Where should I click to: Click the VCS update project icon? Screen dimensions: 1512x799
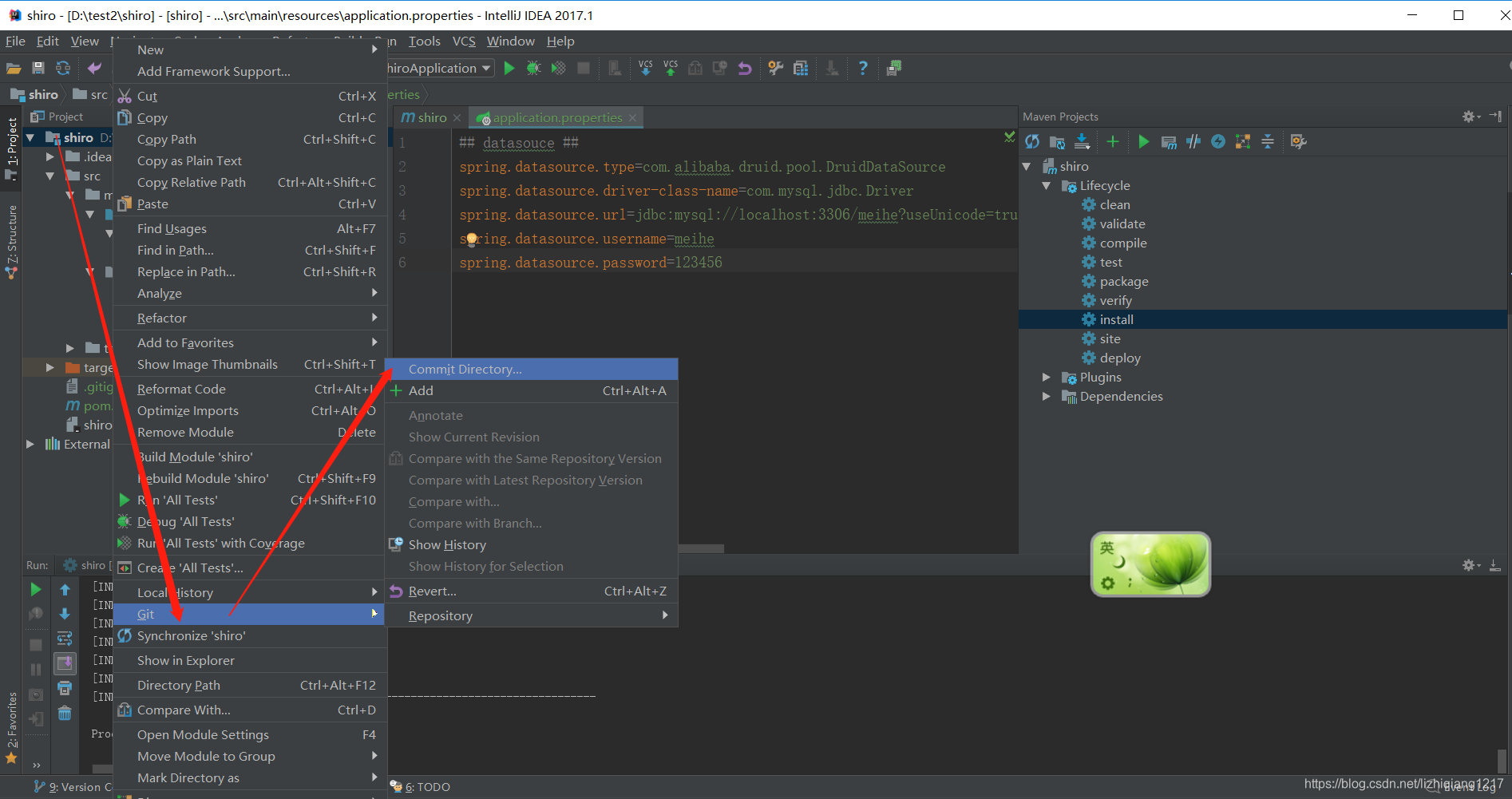pos(645,69)
